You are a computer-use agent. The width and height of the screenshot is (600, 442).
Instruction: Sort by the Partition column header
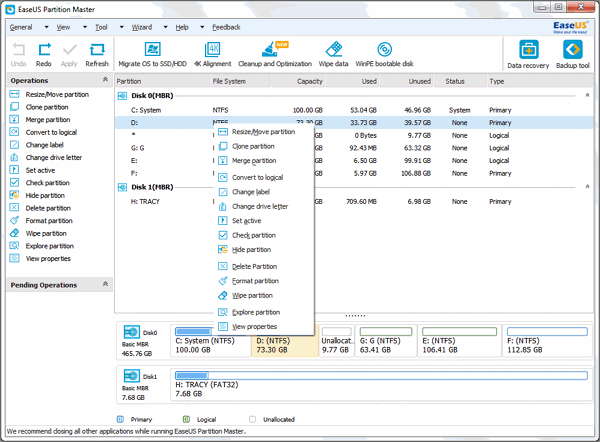tap(162, 81)
